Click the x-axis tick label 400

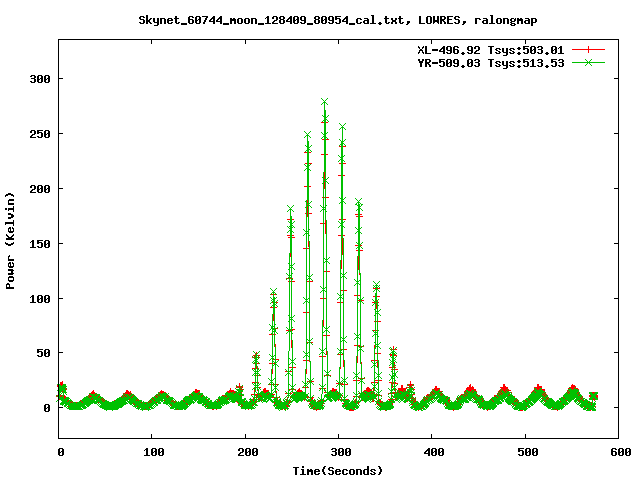pyautogui.click(x=434, y=452)
